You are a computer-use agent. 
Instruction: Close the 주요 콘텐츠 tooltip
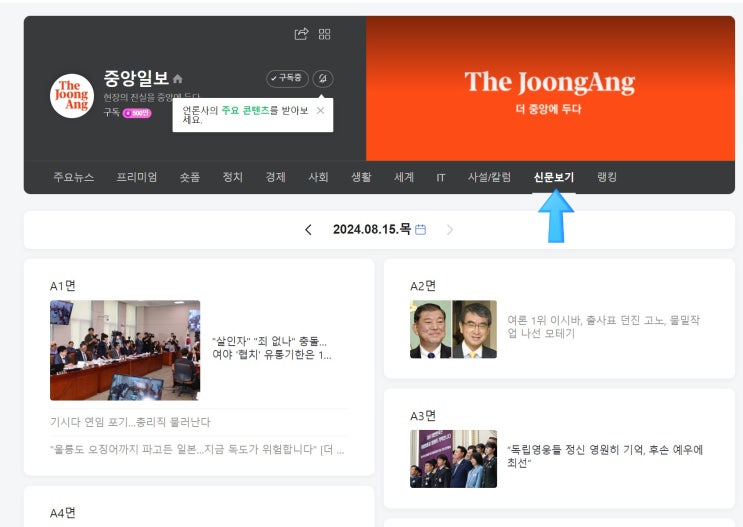tap(320, 110)
